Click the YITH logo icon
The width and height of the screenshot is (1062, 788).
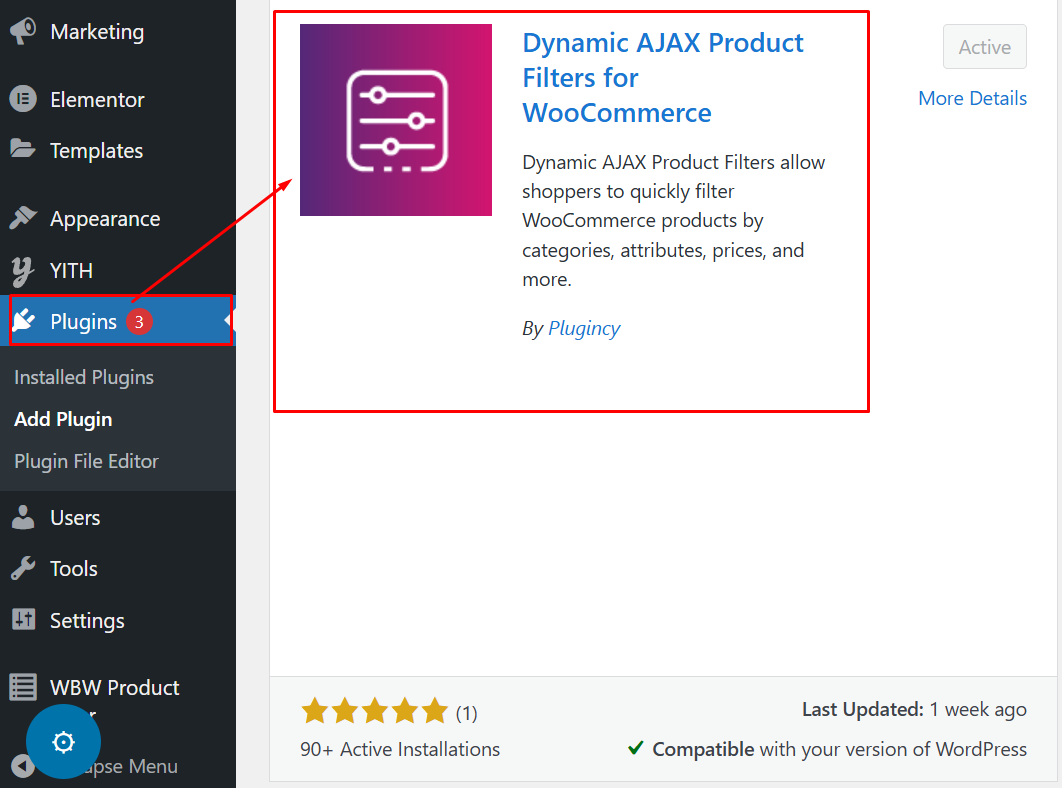22,272
